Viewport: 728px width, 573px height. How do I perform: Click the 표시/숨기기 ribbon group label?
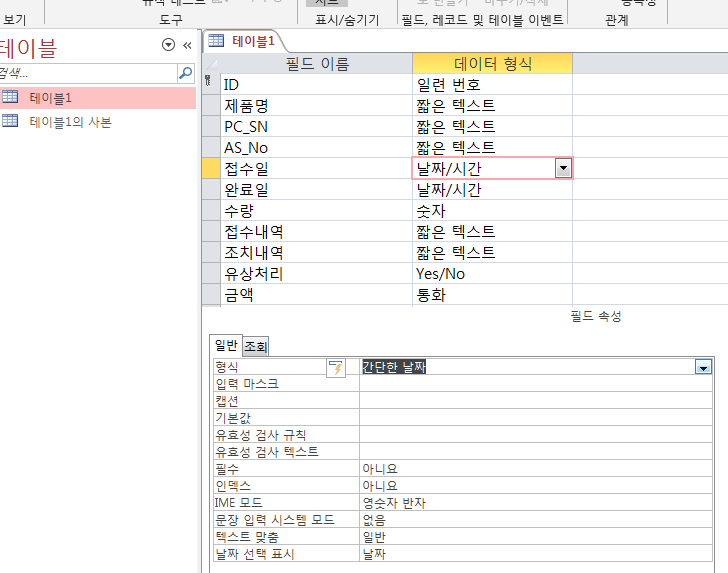coord(347,20)
